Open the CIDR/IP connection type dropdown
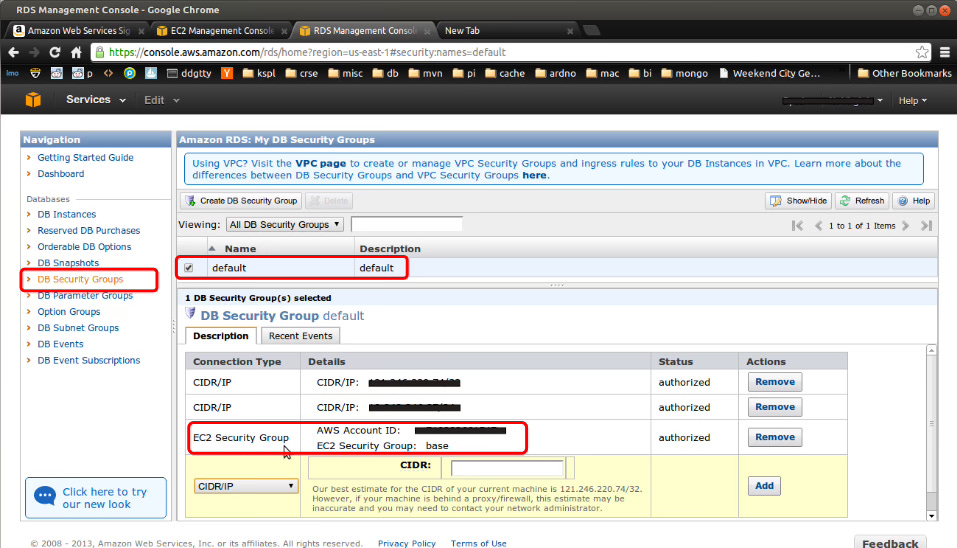This screenshot has height=548, width=957. pyautogui.click(x=246, y=486)
